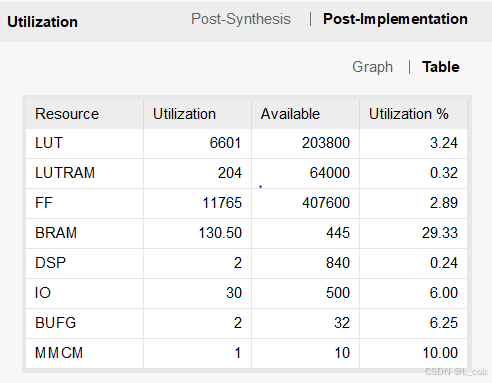Select the LUT resource row
This screenshot has height=383, width=492.
(246, 144)
